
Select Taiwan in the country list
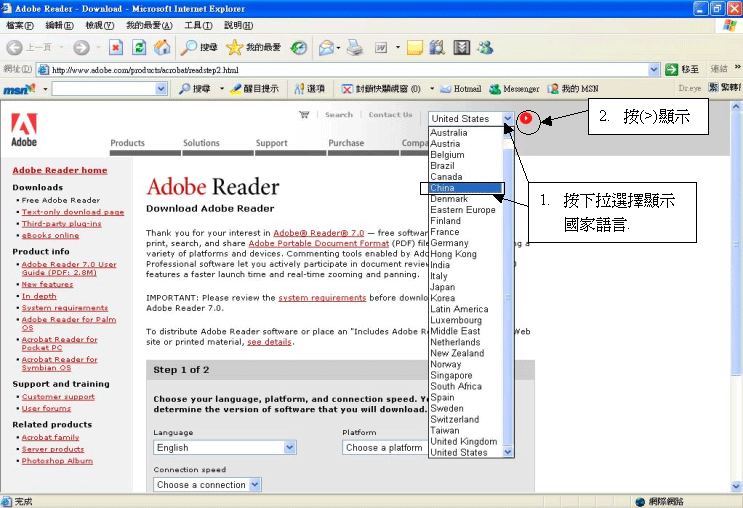[x=465, y=430]
